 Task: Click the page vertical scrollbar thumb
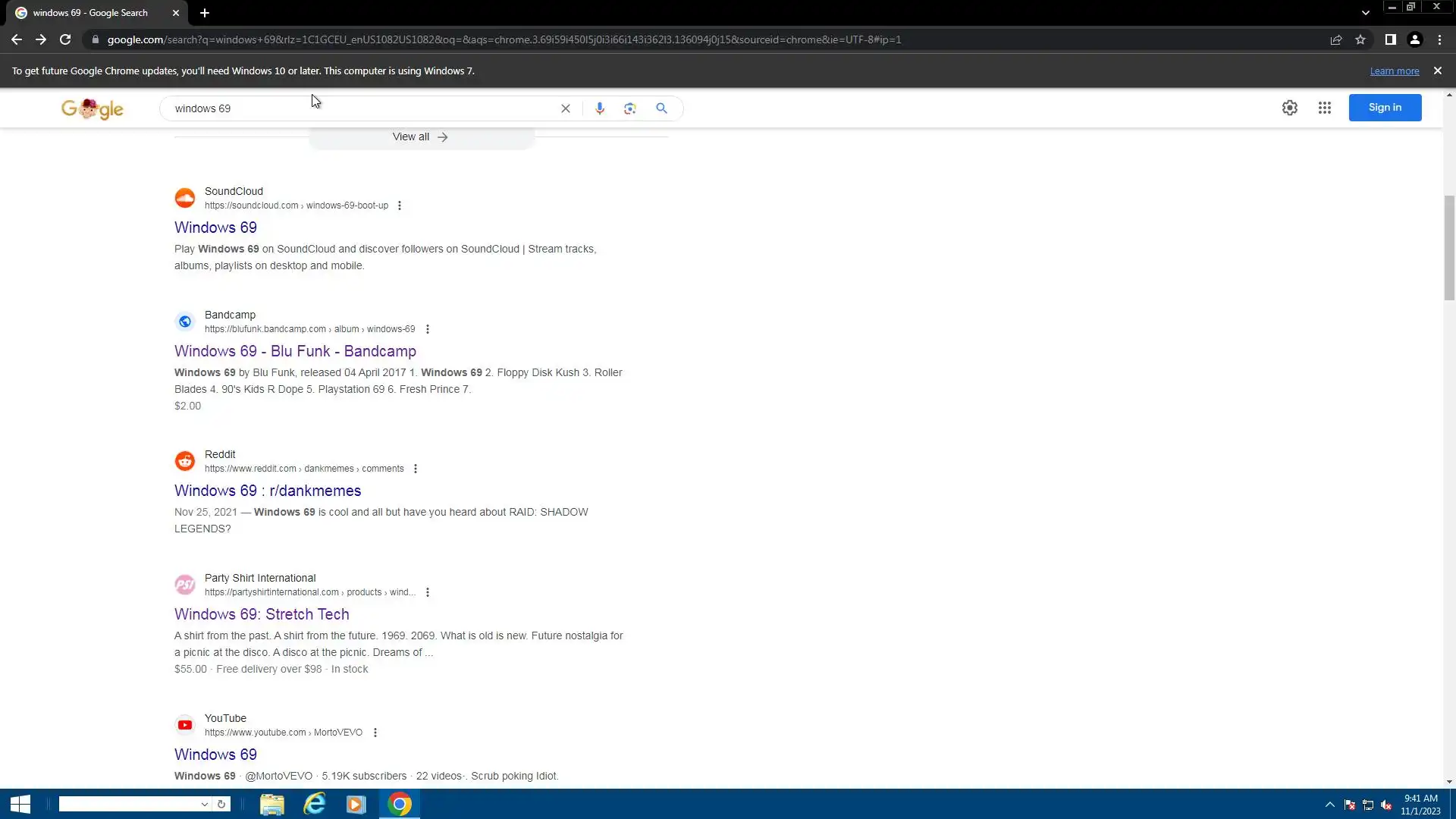click(1449, 247)
